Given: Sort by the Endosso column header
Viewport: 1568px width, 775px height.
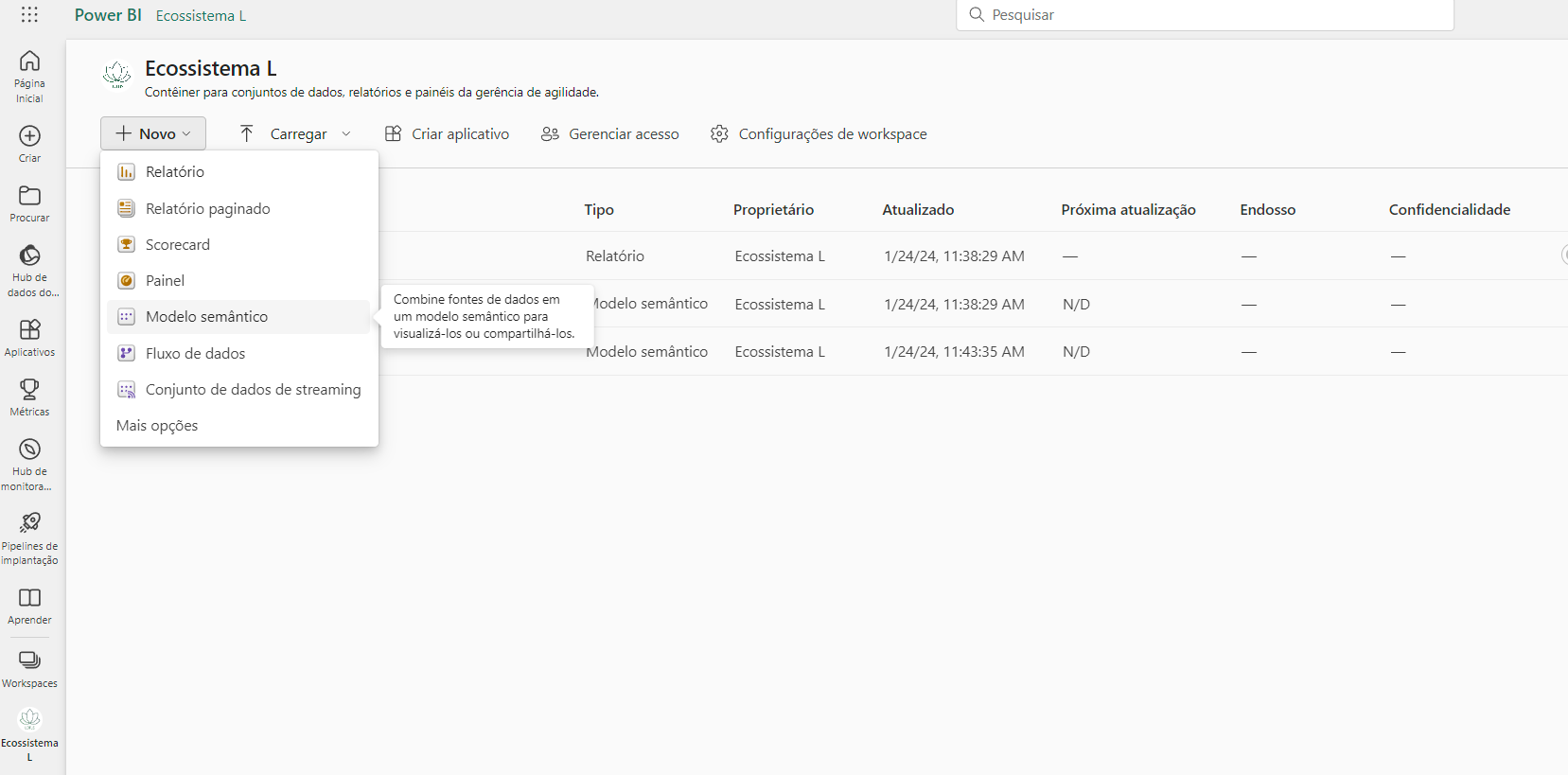Looking at the screenshot, I should tap(1267, 210).
